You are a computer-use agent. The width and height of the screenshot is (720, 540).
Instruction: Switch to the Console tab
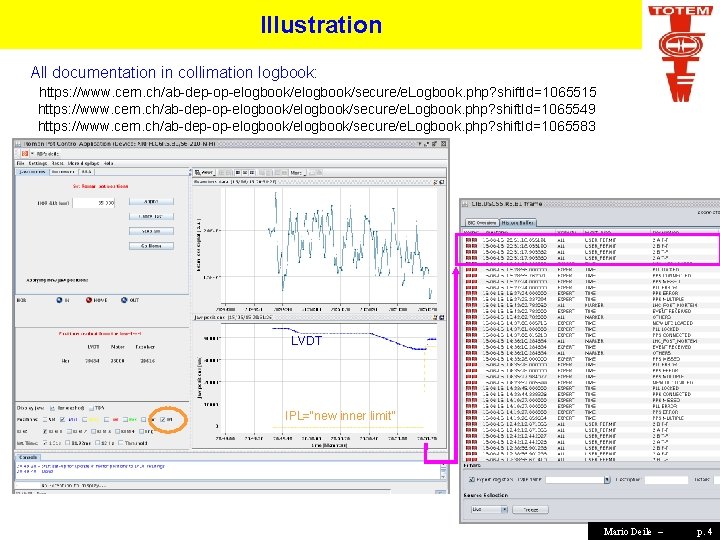click(x=28, y=457)
